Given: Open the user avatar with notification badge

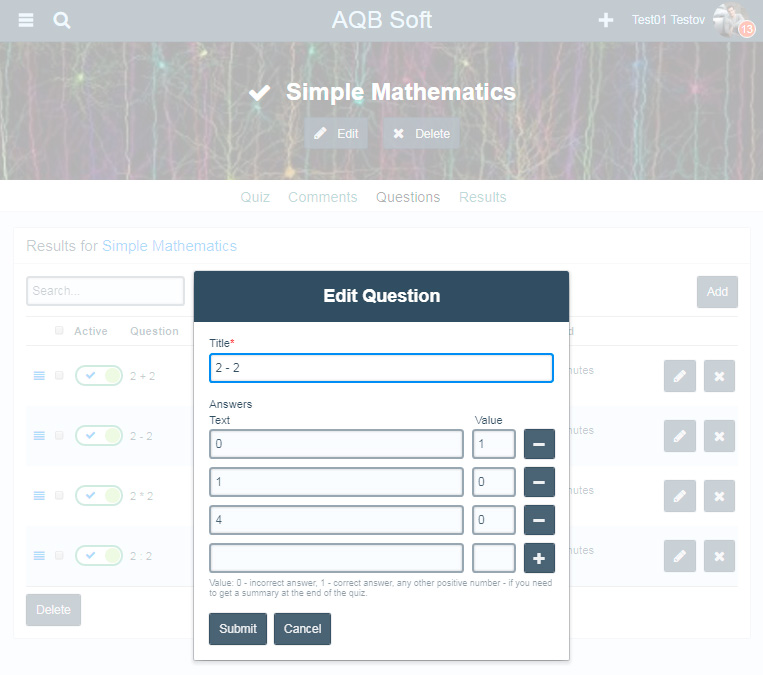Looking at the screenshot, I should (x=733, y=20).
